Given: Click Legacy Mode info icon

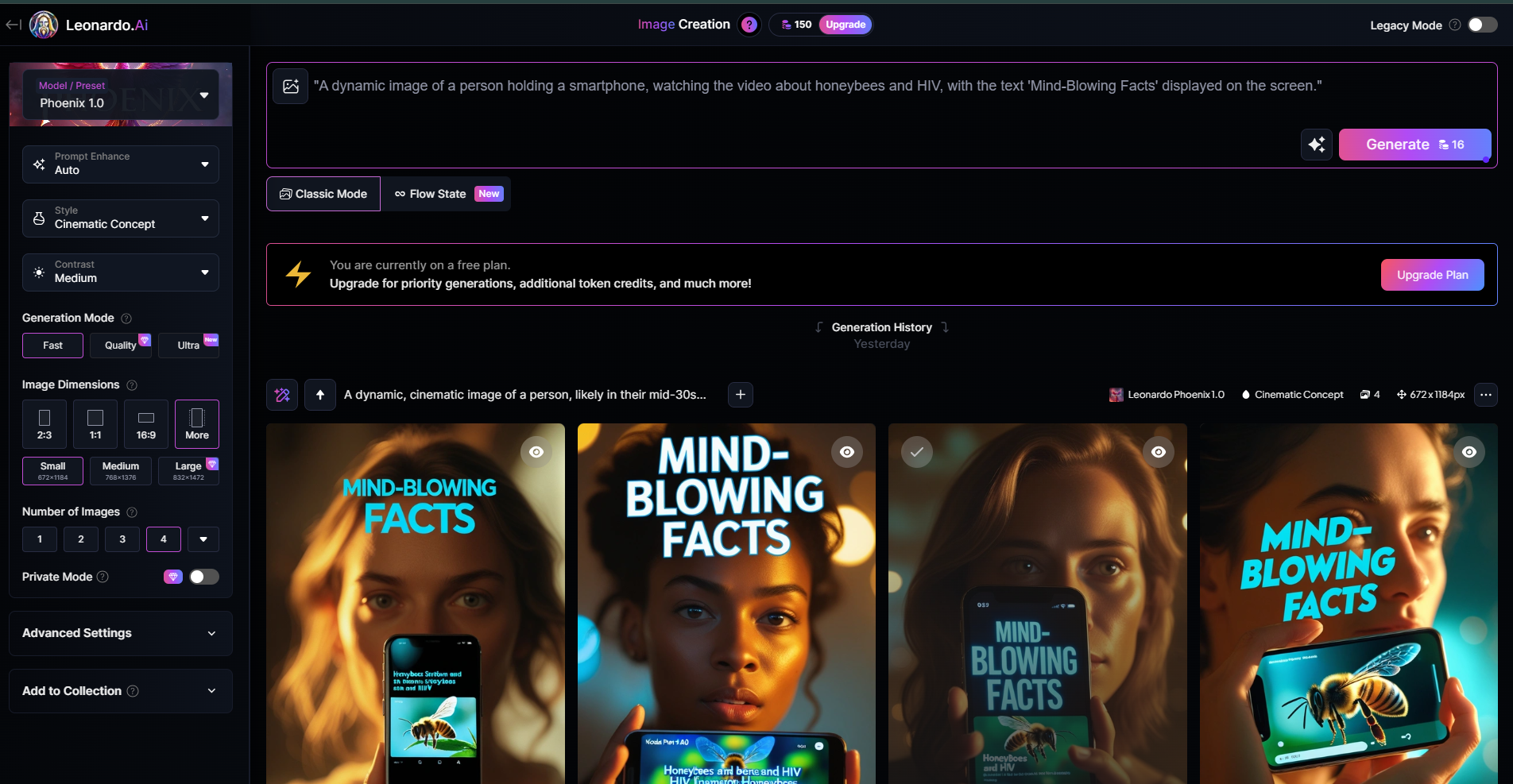Looking at the screenshot, I should tap(1455, 25).
